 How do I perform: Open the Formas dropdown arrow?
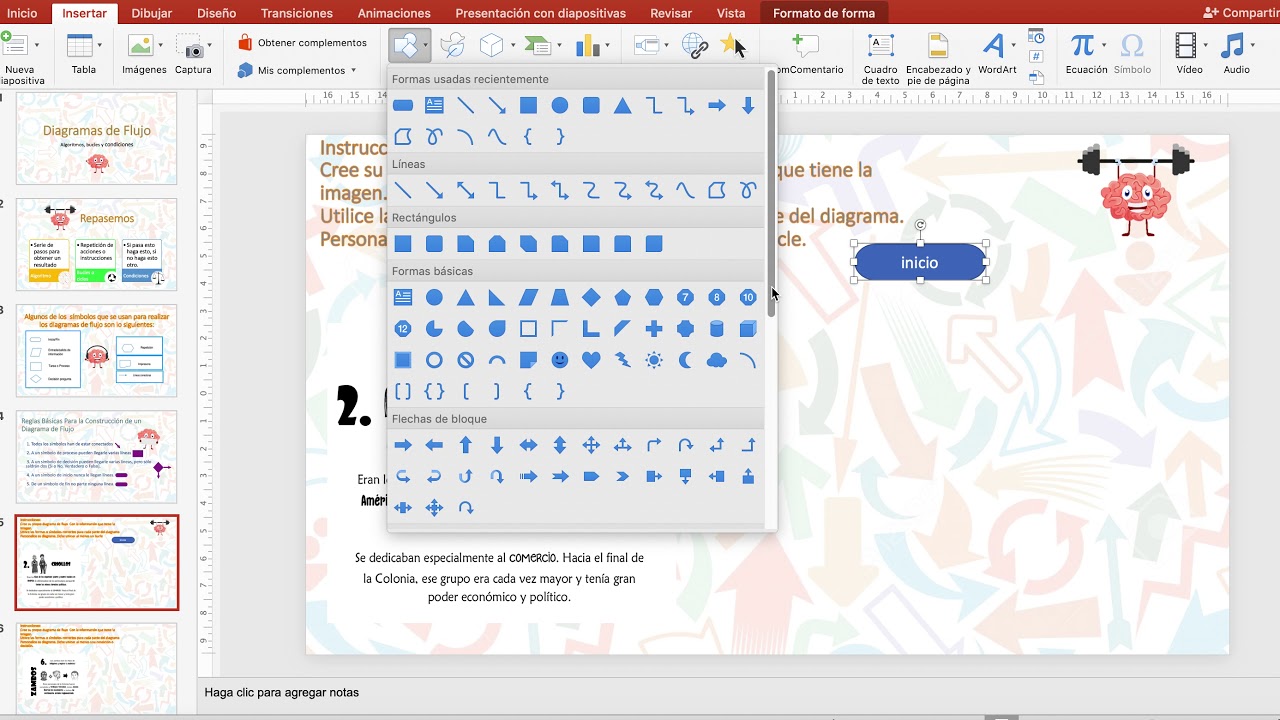click(426, 45)
